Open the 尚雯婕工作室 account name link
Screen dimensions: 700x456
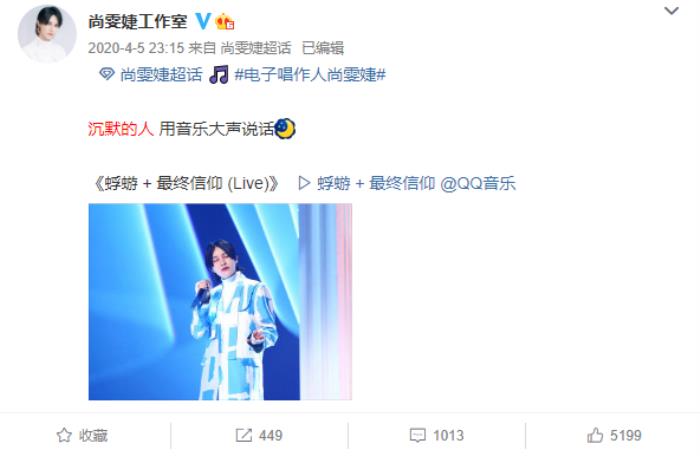point(138,21)
